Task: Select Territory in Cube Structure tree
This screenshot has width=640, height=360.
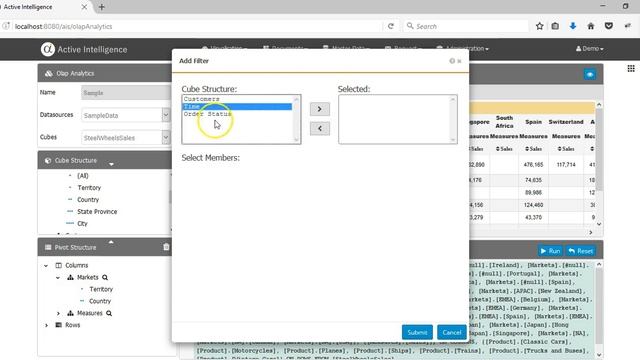Action: (x=89, y=188)
